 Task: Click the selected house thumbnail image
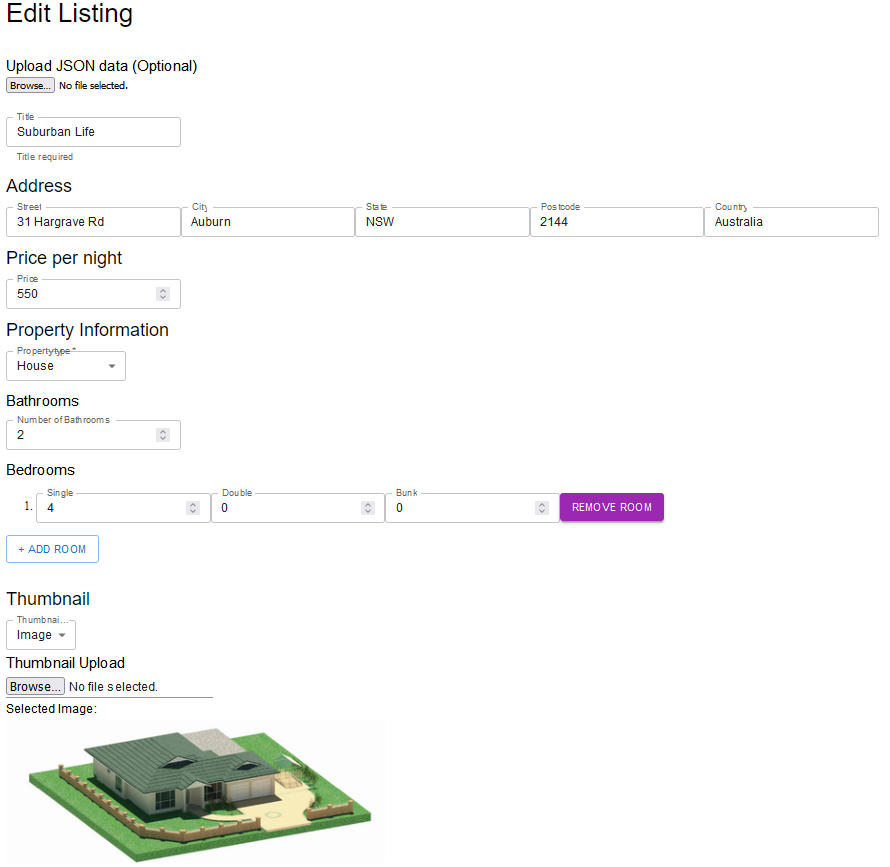click(x=195, y=790)
